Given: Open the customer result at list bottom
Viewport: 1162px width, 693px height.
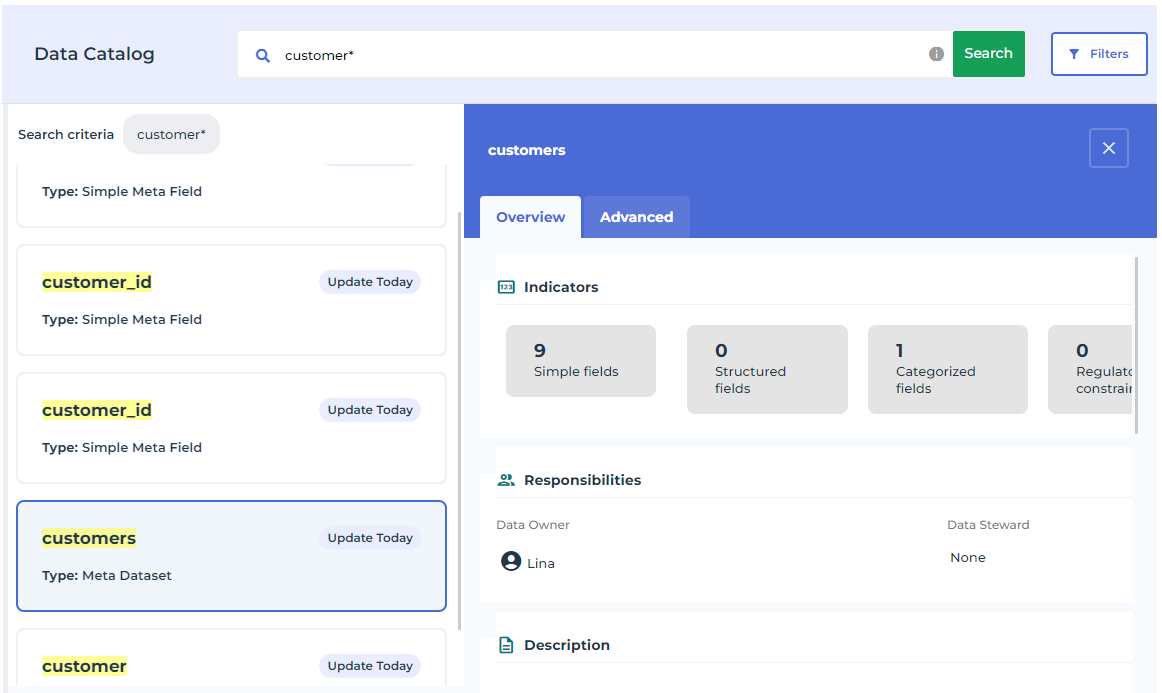Looking at the screenshot, I should point(231,660).
